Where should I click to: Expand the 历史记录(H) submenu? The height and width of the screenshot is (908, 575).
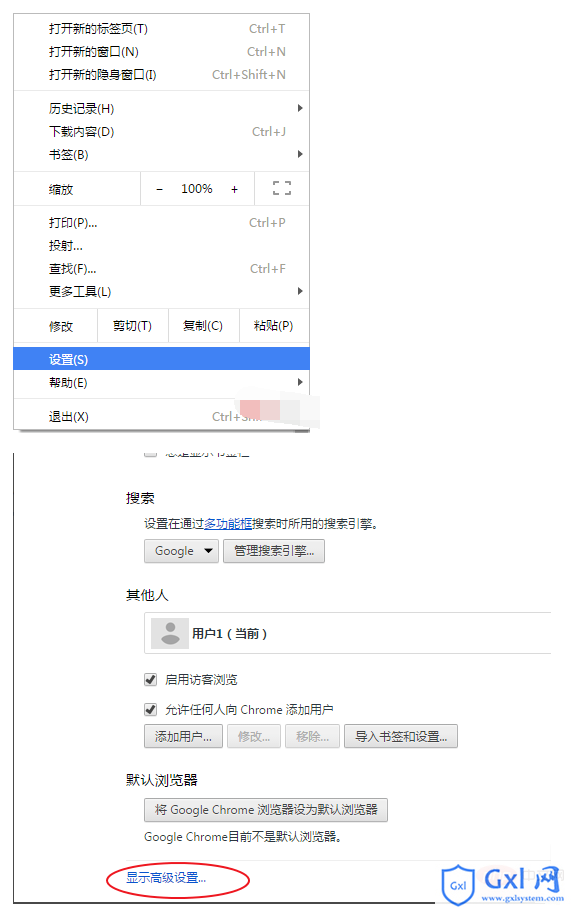tap(161, 108)
